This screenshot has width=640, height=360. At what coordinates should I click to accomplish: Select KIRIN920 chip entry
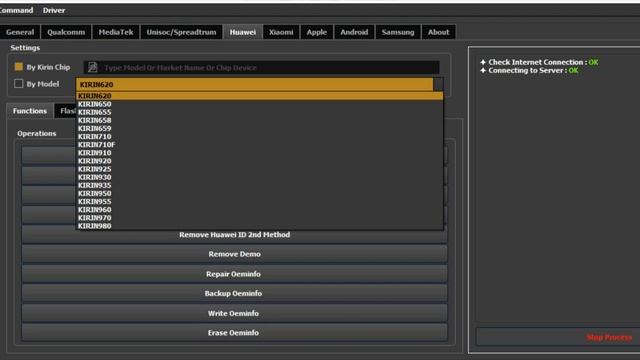click(260, 161)
